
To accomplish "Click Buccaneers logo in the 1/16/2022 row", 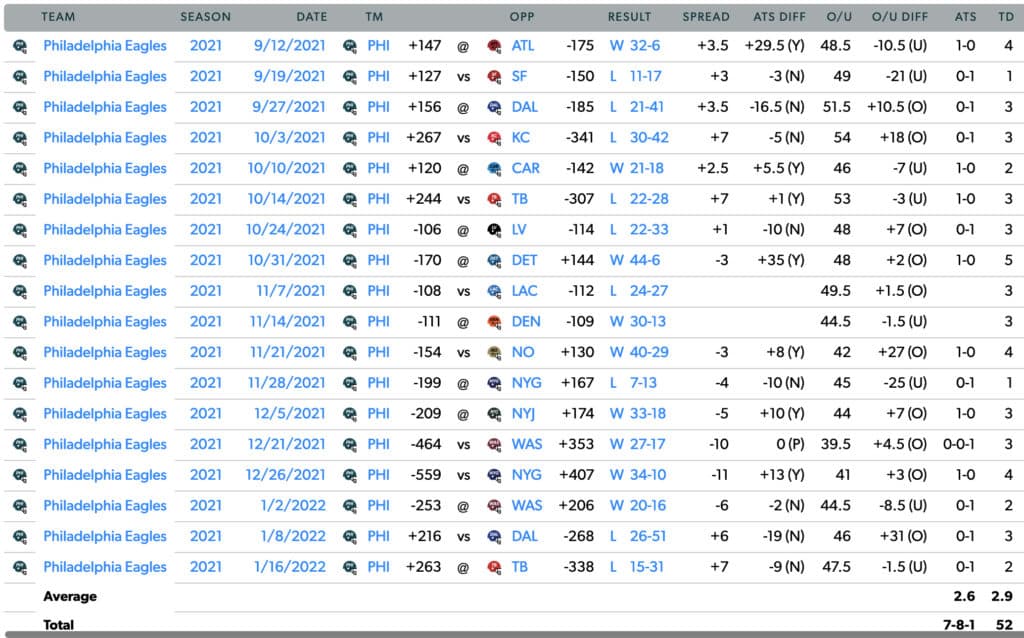I will click(494, 567).
